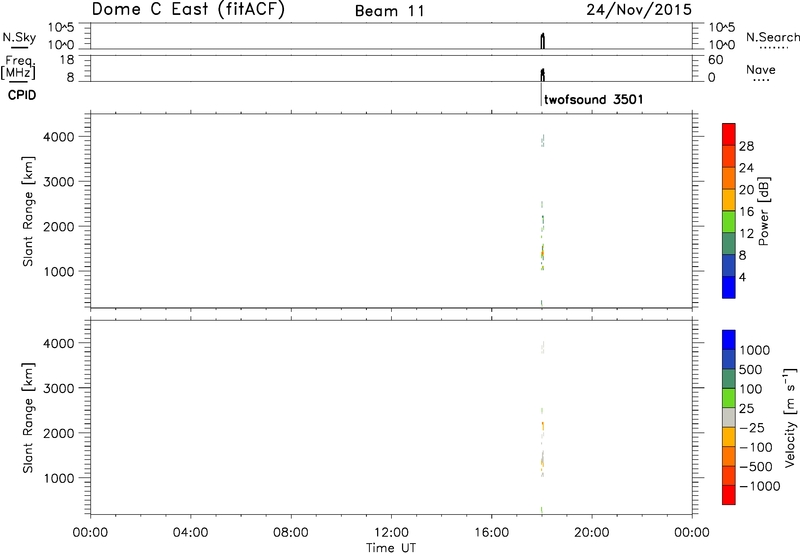
Task: Click the '08:00' time axis label
Action: click(291, 533)
